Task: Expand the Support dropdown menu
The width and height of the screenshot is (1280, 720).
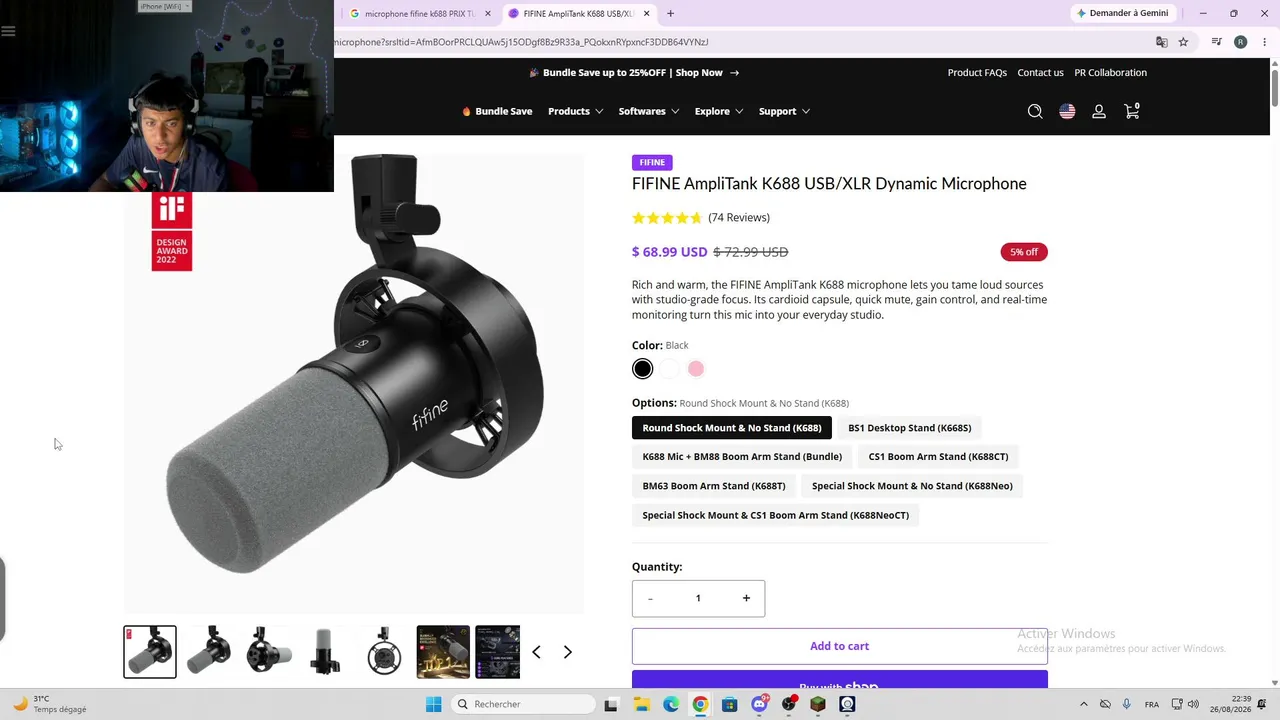Action: (x=784, y=111)
